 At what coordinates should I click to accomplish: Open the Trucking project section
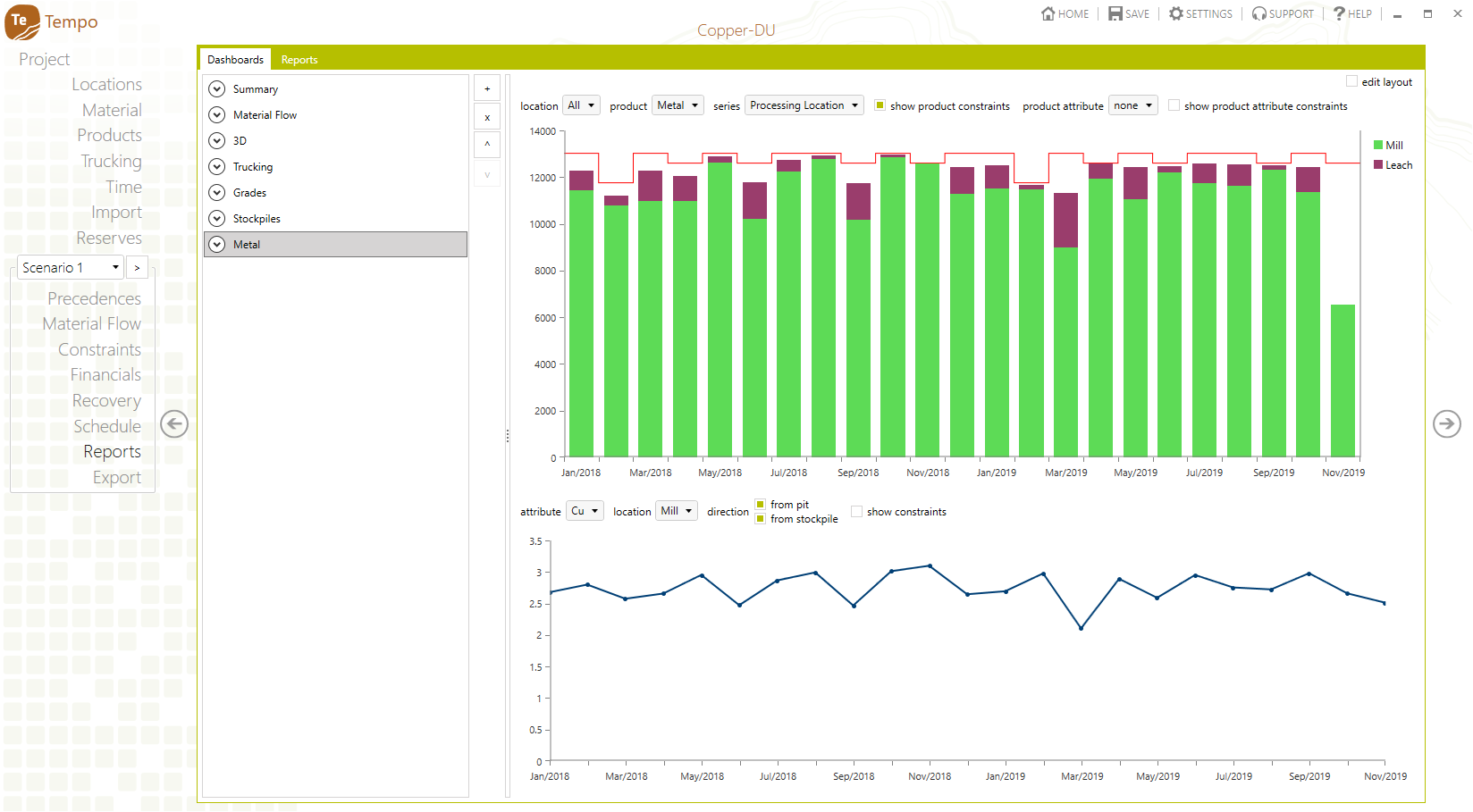[x=111, y=161]
